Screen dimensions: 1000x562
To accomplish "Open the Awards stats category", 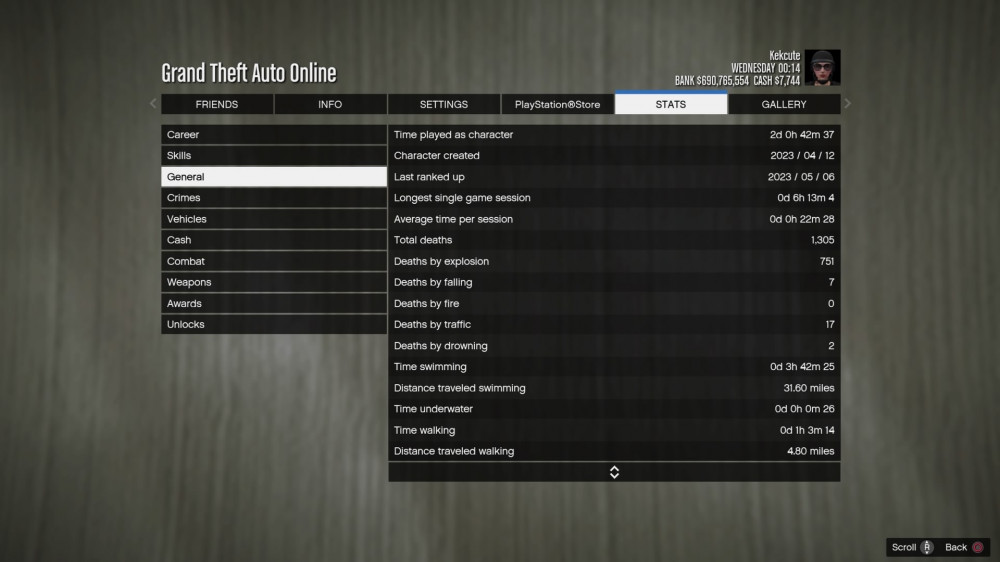I will pyautogui.click(x=274, y=304).
